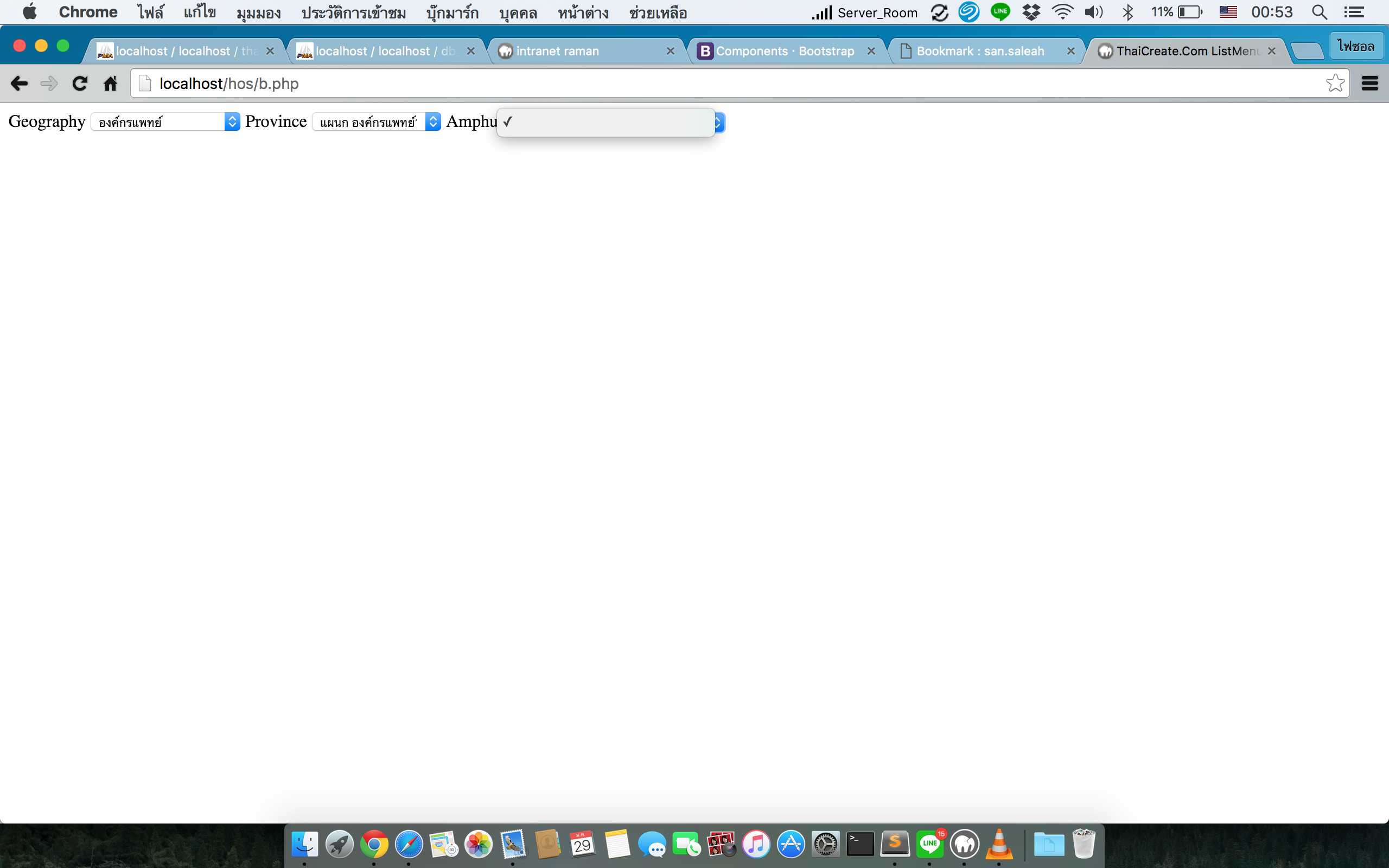Viewport: 1389px width, 868px height.
Task: Click the home icon in toolbar
Action: [110, 84]
